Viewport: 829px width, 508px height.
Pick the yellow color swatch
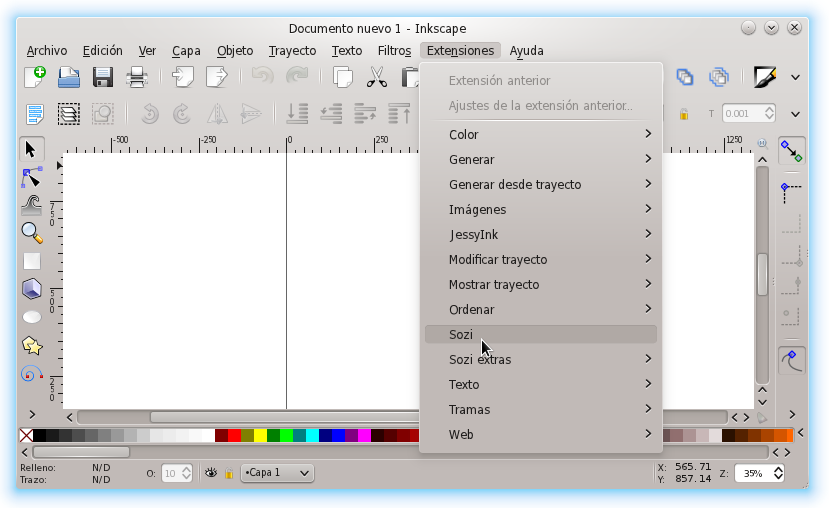coord(260,435)
